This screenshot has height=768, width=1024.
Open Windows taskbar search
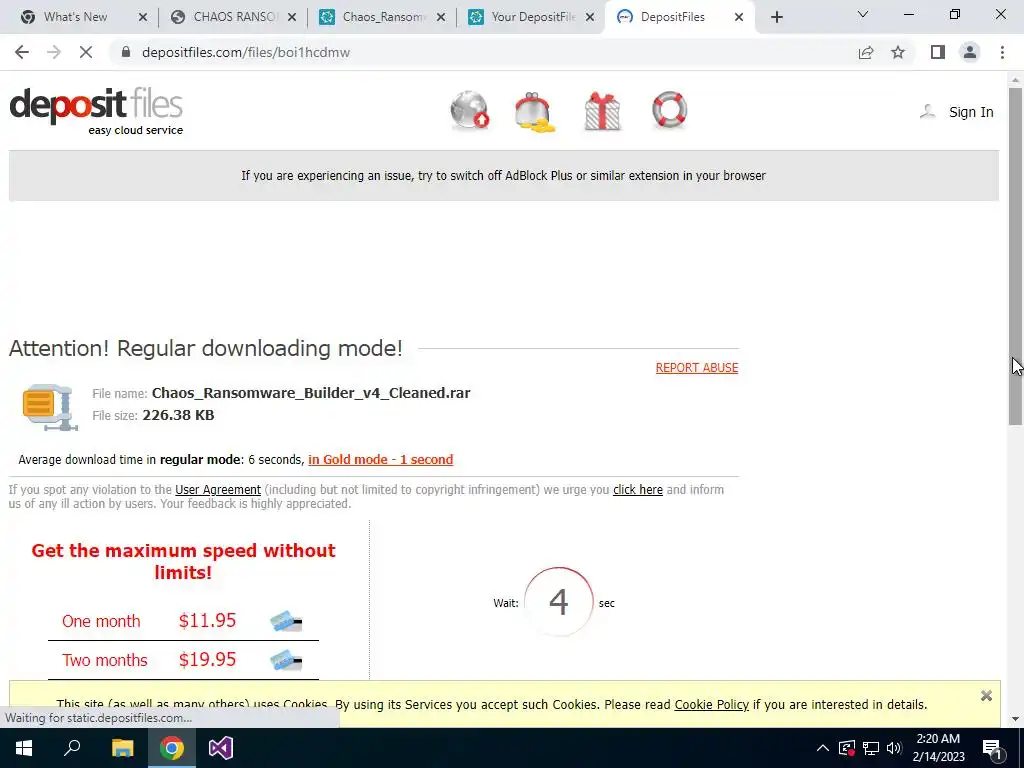tap(72, 748)
